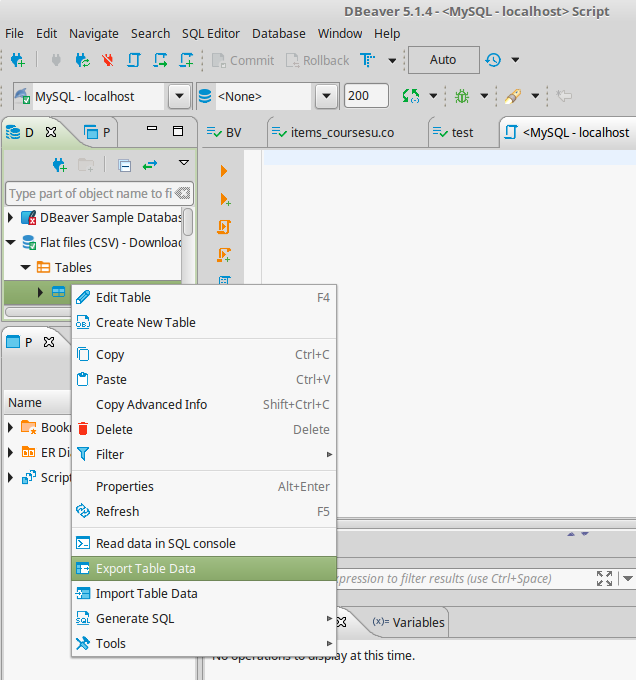The image size is (636, 680).
Task: Toggle Link with Editor arrows icon
Action: (x=150, y=165)
